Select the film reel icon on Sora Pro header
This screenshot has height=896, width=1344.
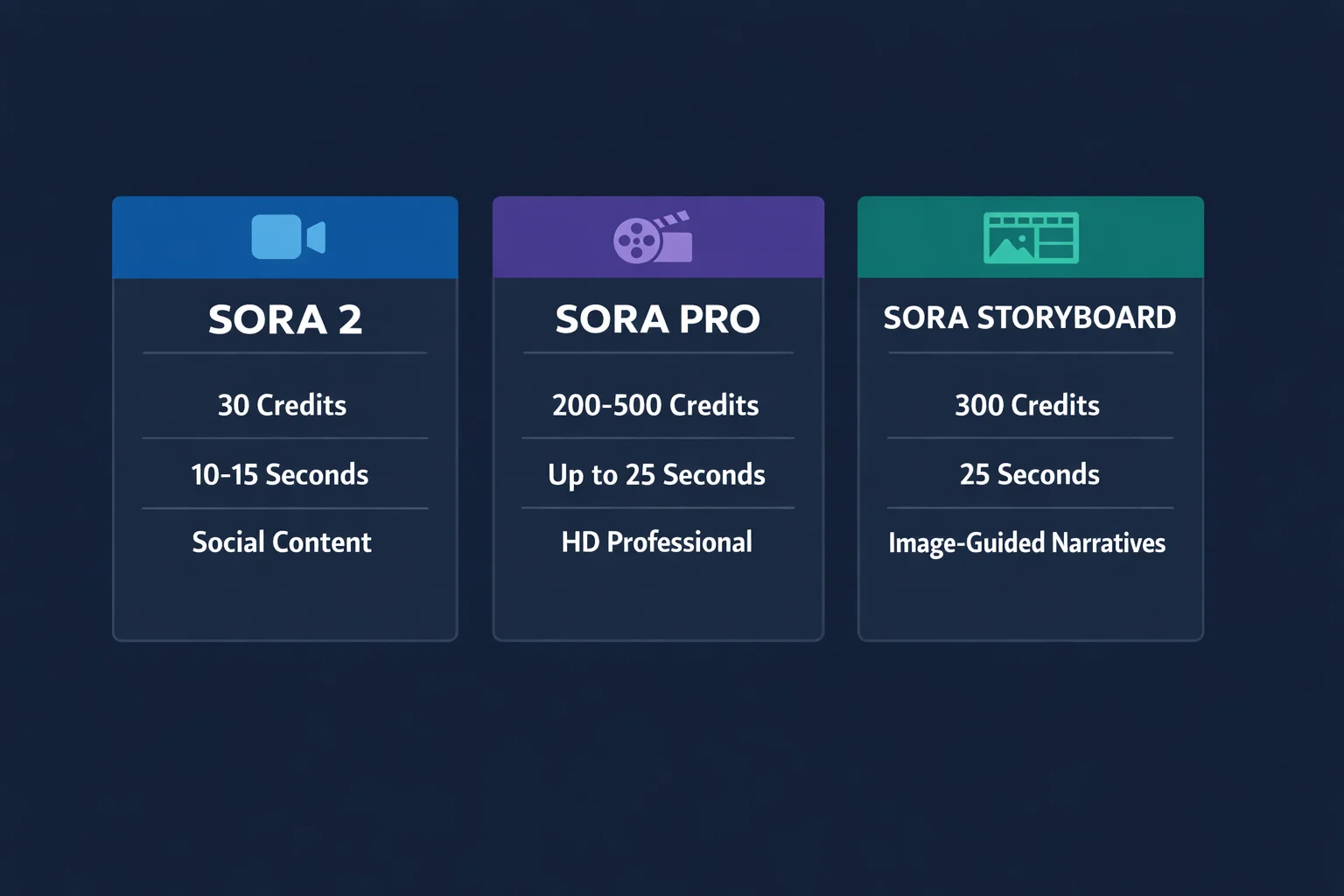tap(639, 239)
